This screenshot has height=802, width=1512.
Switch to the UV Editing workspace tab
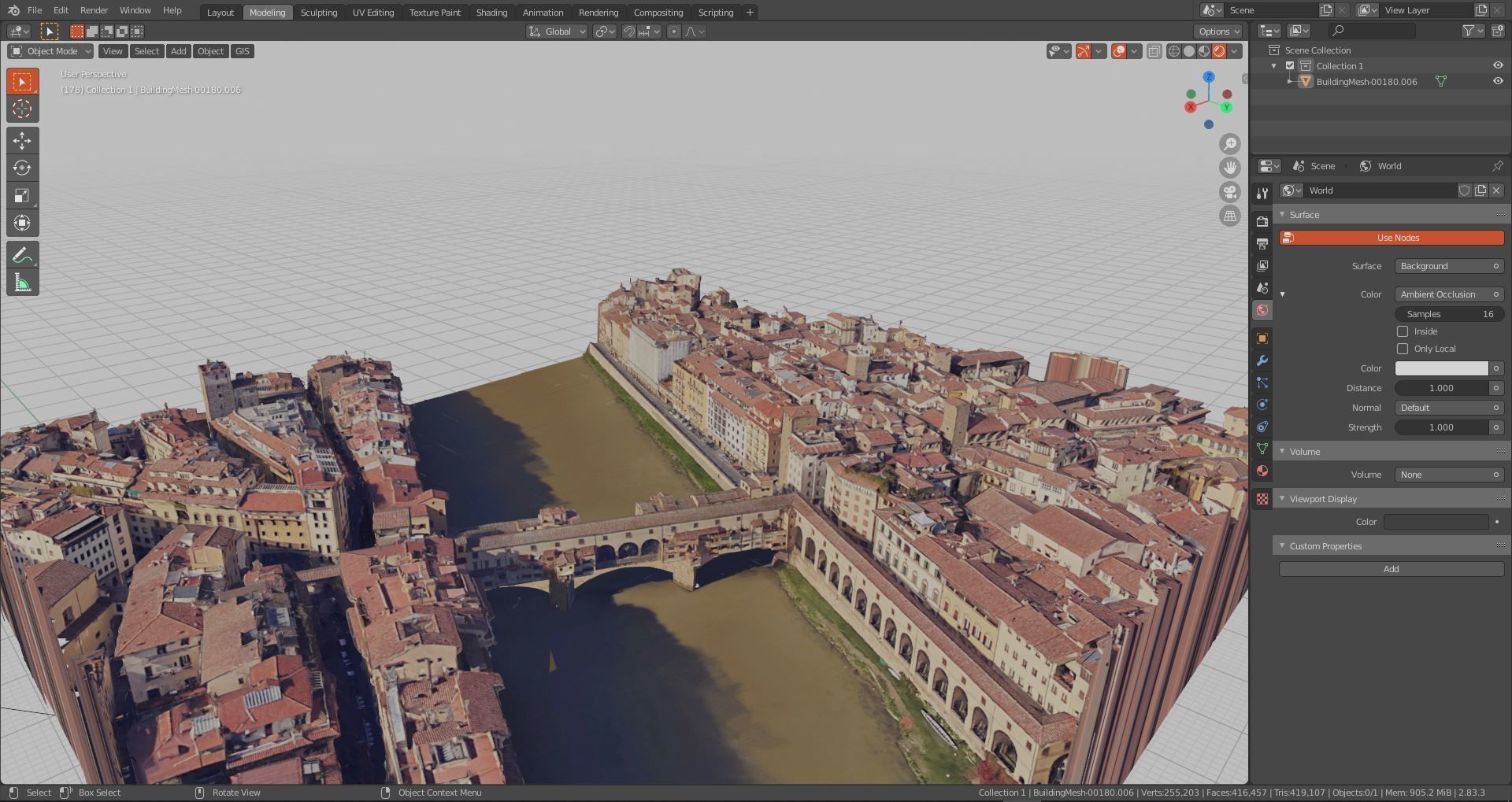click(x=373, y=12)
